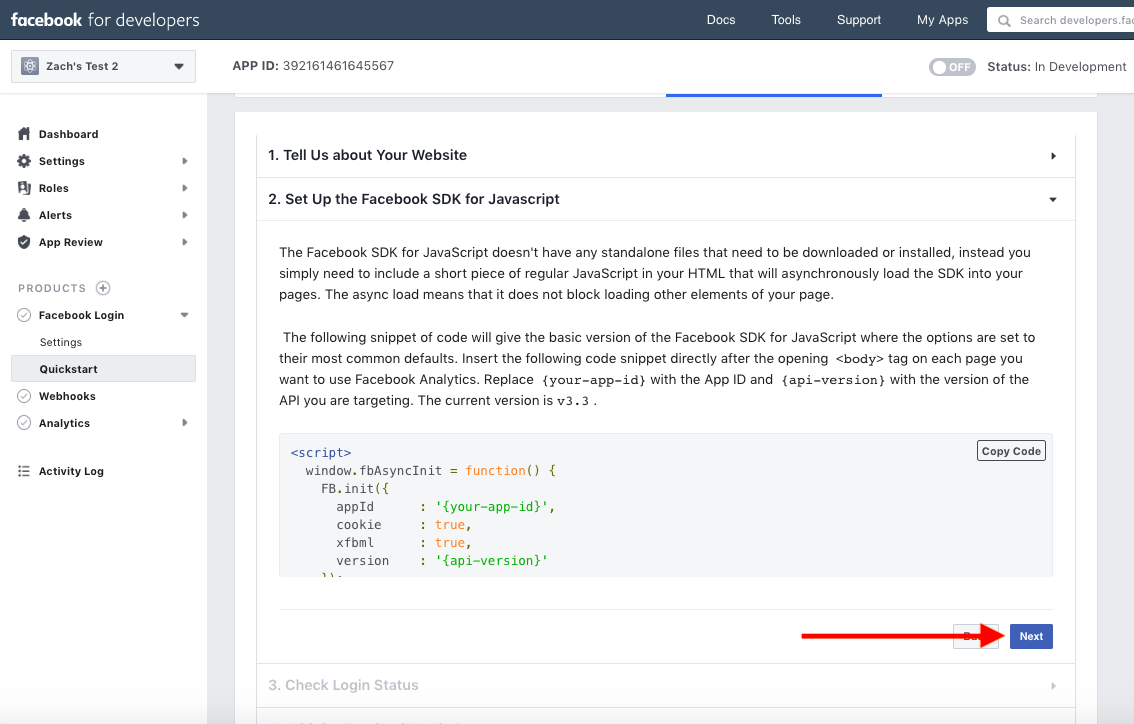Open Alerts in the sidebar
The width and height of the screenshot is (1134, 724).
tap(55, 215)
